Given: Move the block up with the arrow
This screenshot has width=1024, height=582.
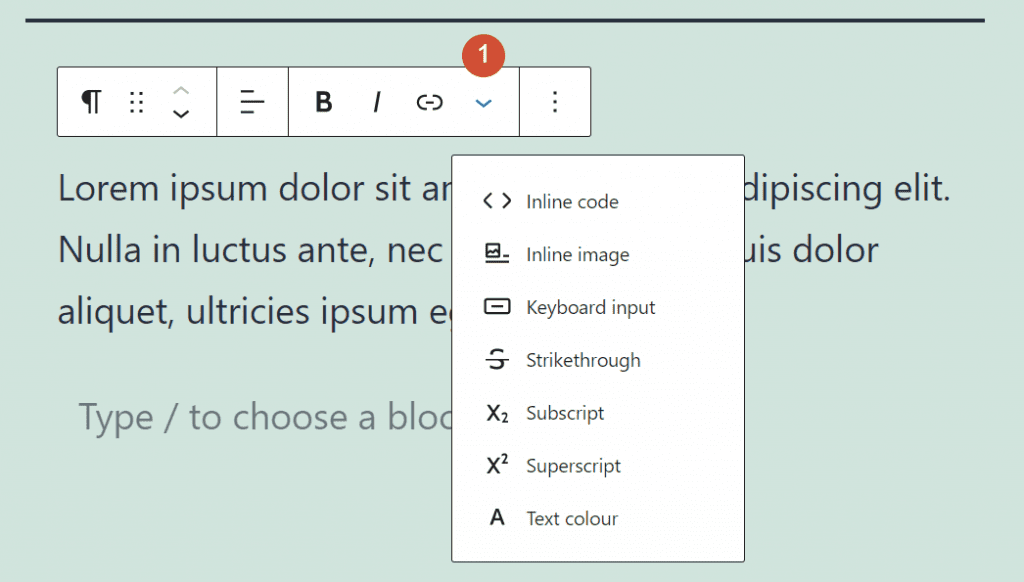Looking at the screenshot, I should coord(181,90).
